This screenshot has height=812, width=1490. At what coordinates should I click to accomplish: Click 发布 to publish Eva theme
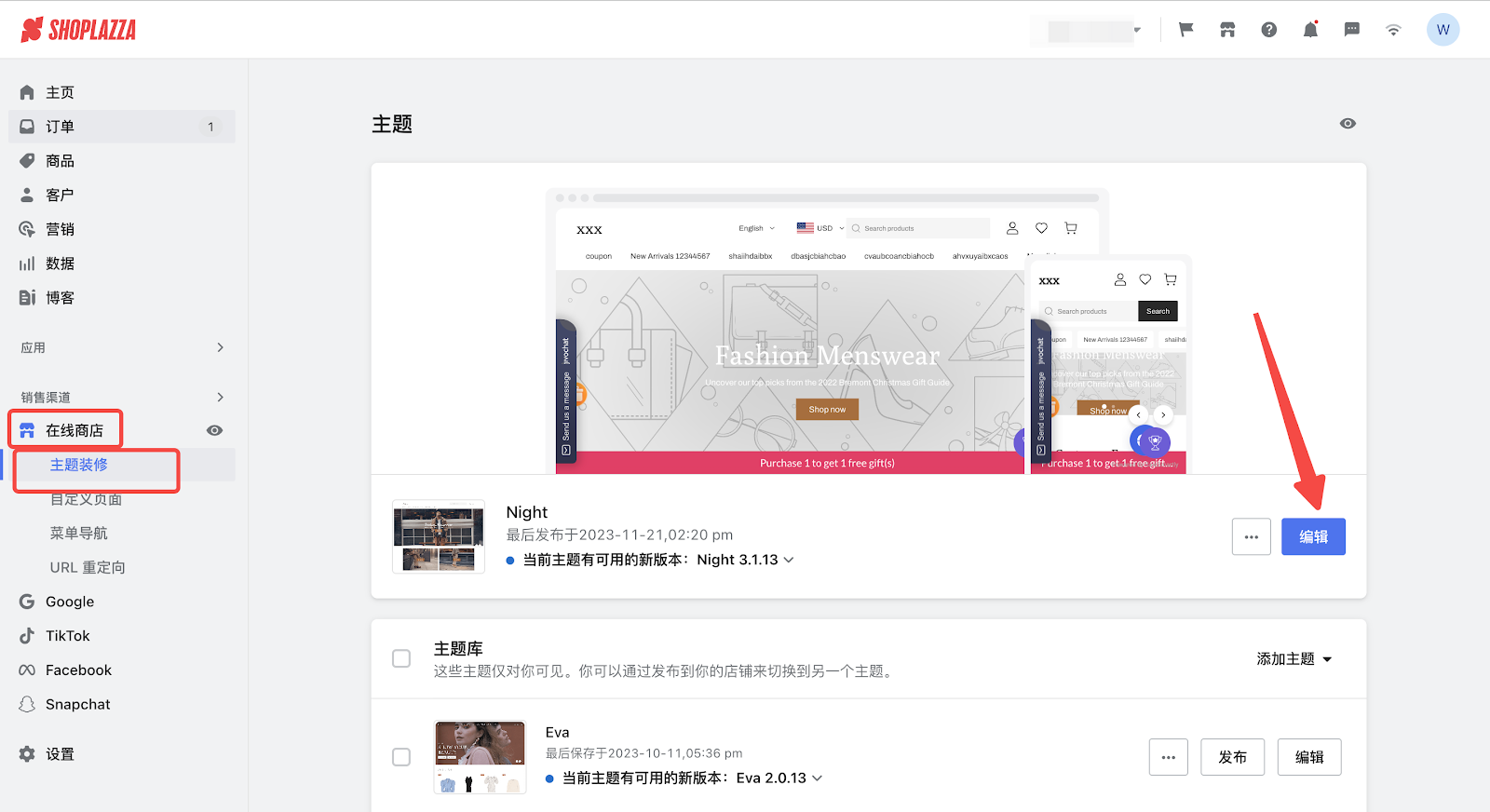coord(1232,757)
